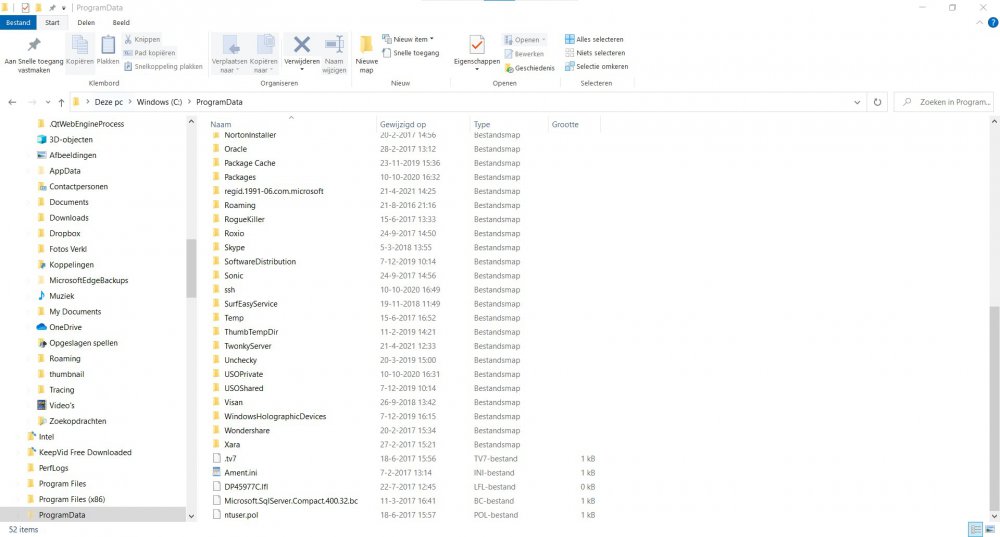1000x537 pixels.
Task: Open the Bestand menu tab
Action: (18, 21)
